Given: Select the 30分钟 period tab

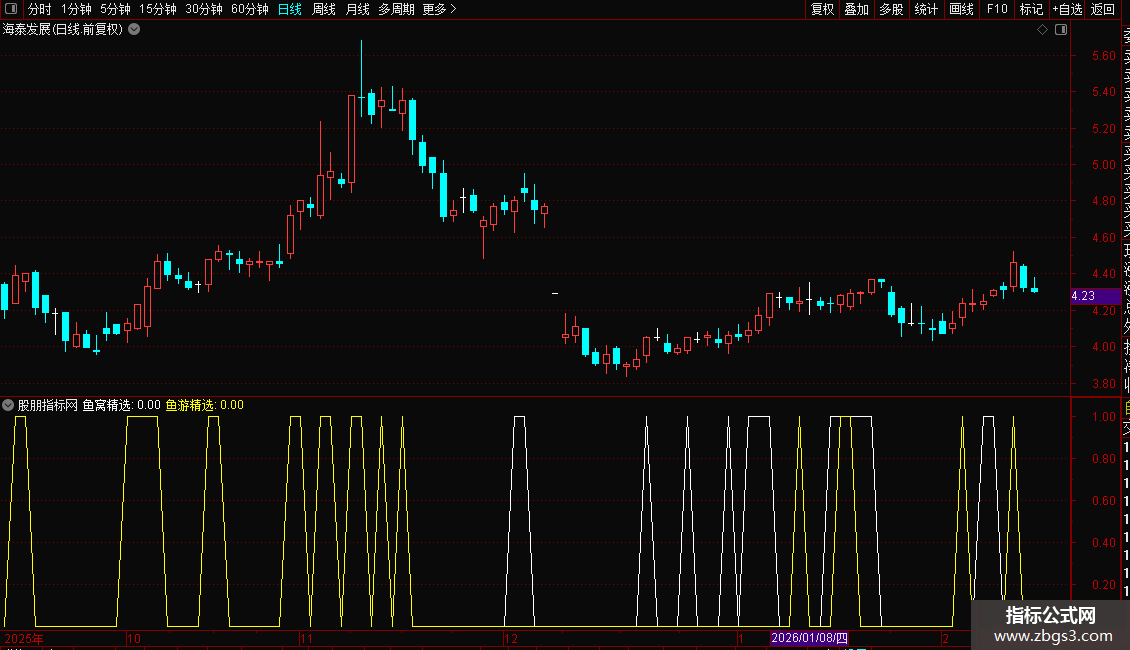Looking at the screenshot, I should tap(204, 9).
